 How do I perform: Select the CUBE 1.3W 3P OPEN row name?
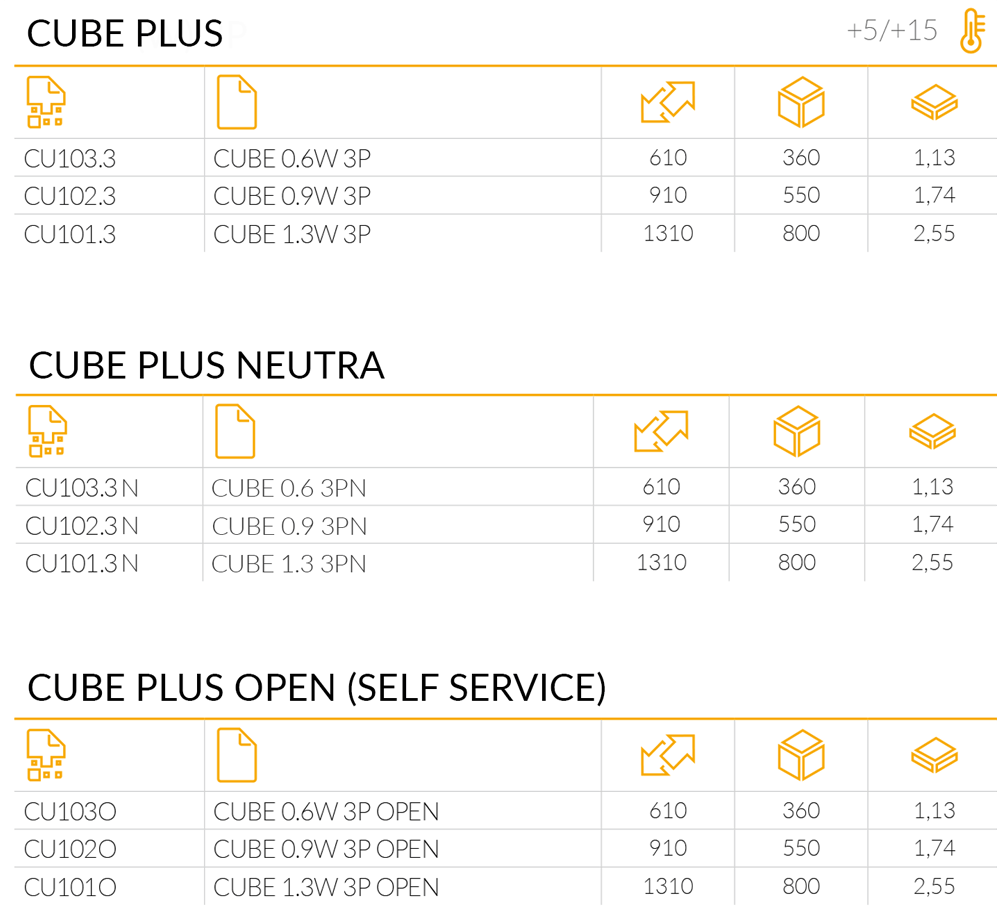326,887
